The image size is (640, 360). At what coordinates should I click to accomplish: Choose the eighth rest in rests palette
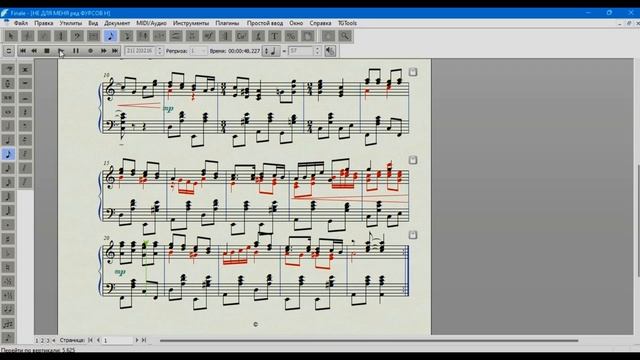[x=25, y=126]
